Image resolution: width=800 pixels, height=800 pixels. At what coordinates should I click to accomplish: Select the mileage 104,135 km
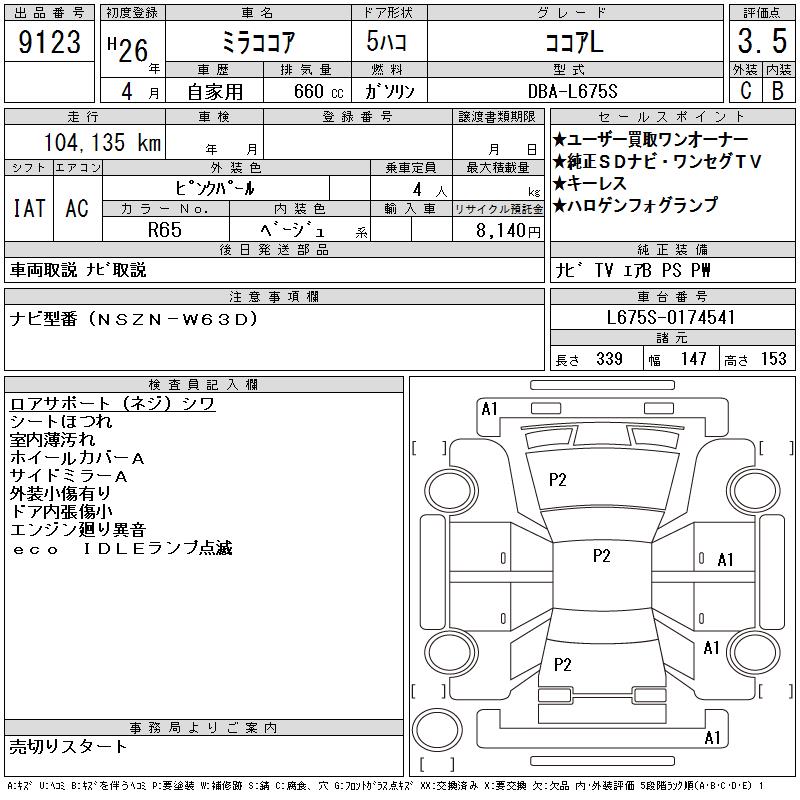click(x=103, y=142)
